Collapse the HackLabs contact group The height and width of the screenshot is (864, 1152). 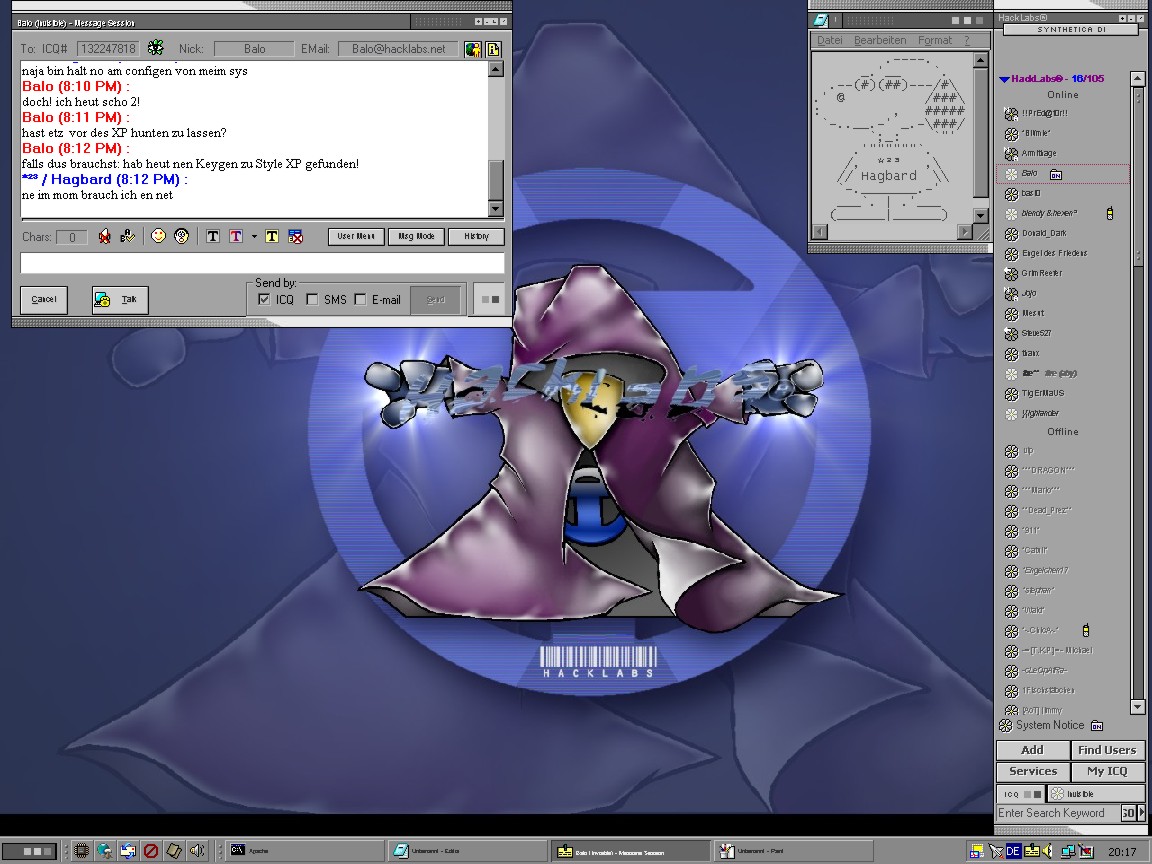coord(1004,79)
